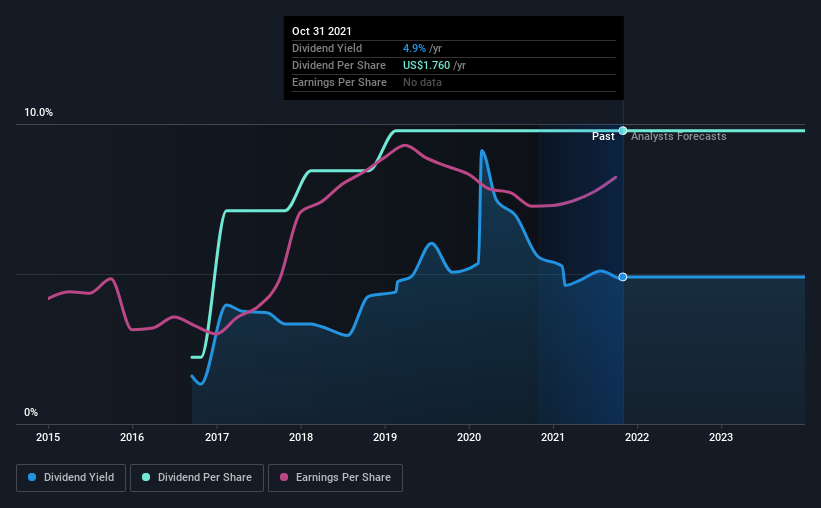Click the Analysts Forecasts label
821x508 pixels.
click(x=679, y=136)
